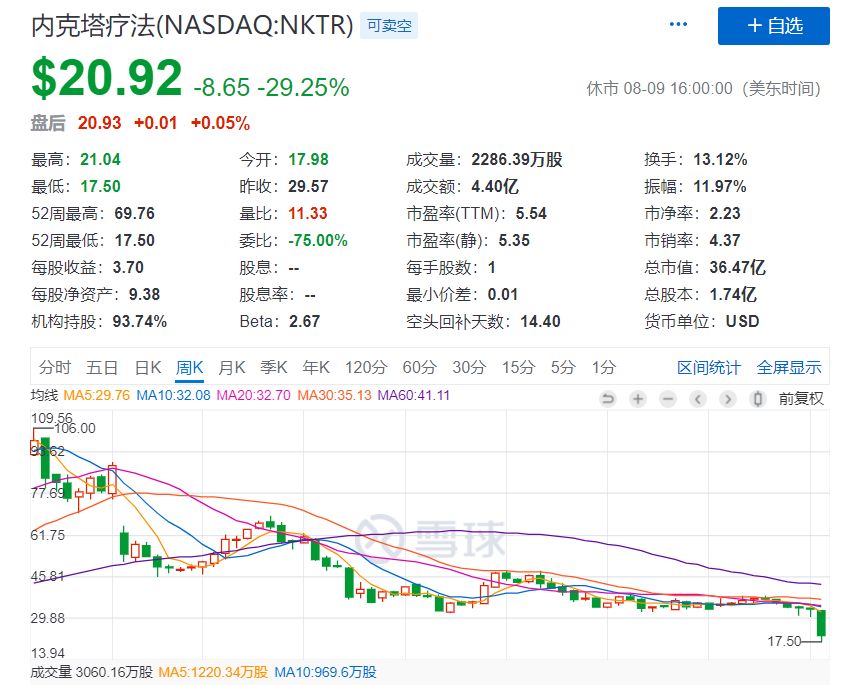
Task: Select the 15分 interval tab
Action: [x=518, y=367]
